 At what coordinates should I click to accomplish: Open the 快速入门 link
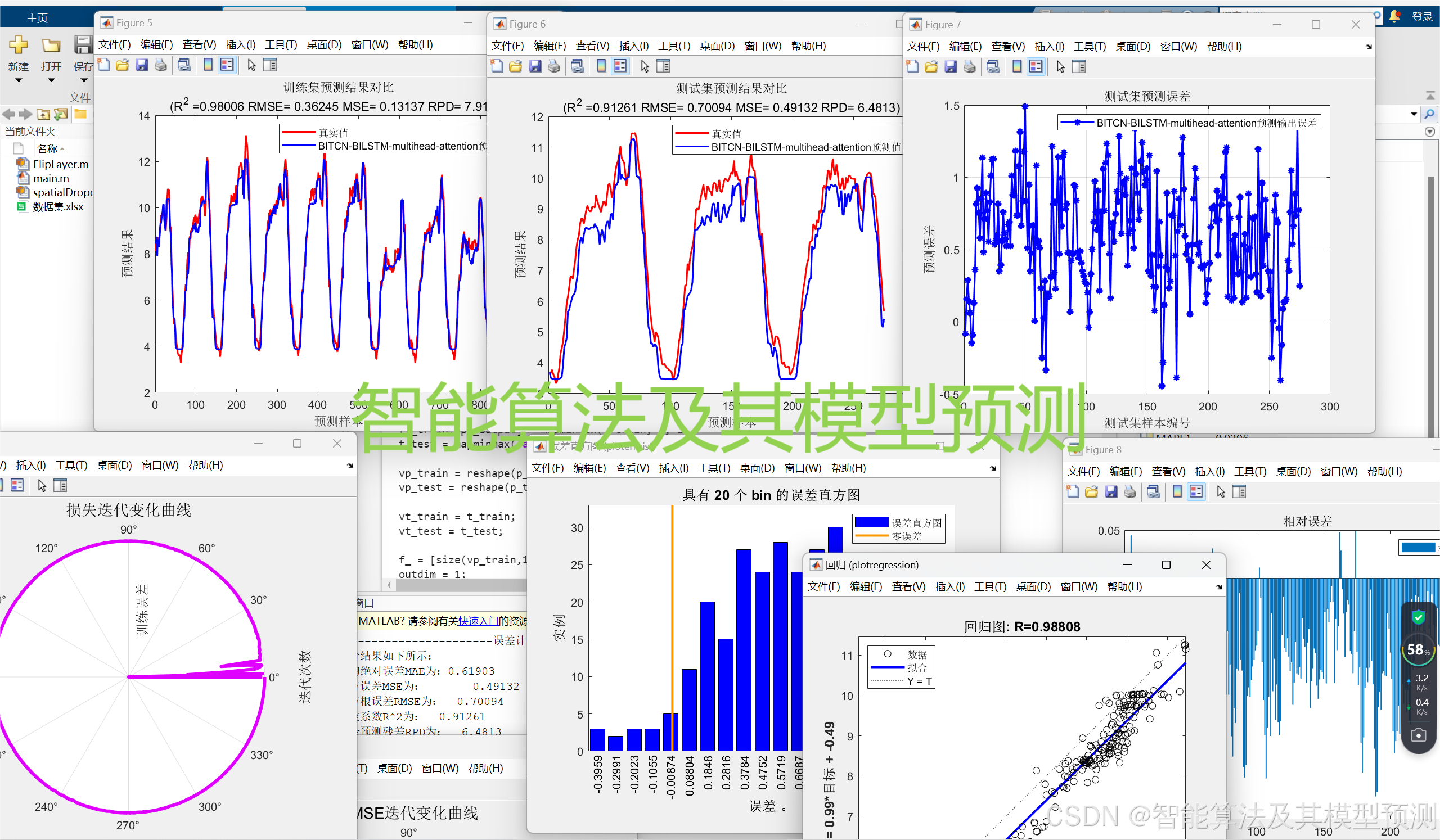(x=478, y=621)
